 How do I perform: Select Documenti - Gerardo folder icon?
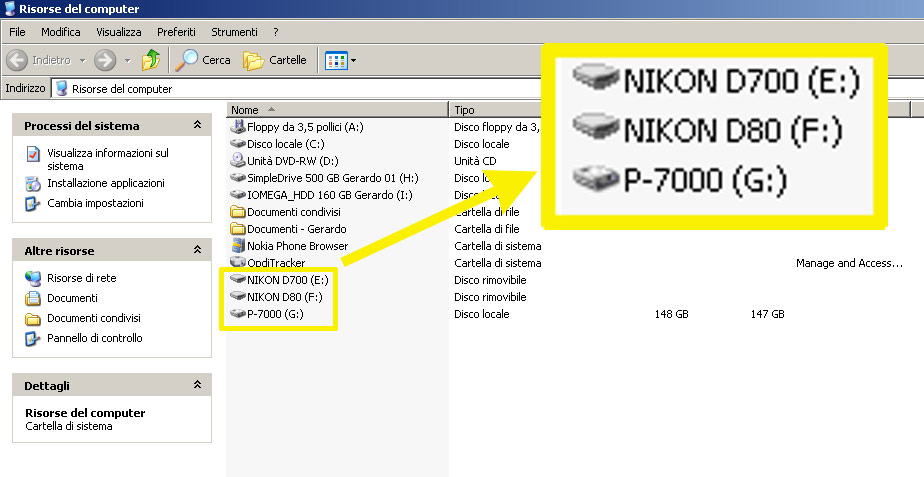coord(237,229)
